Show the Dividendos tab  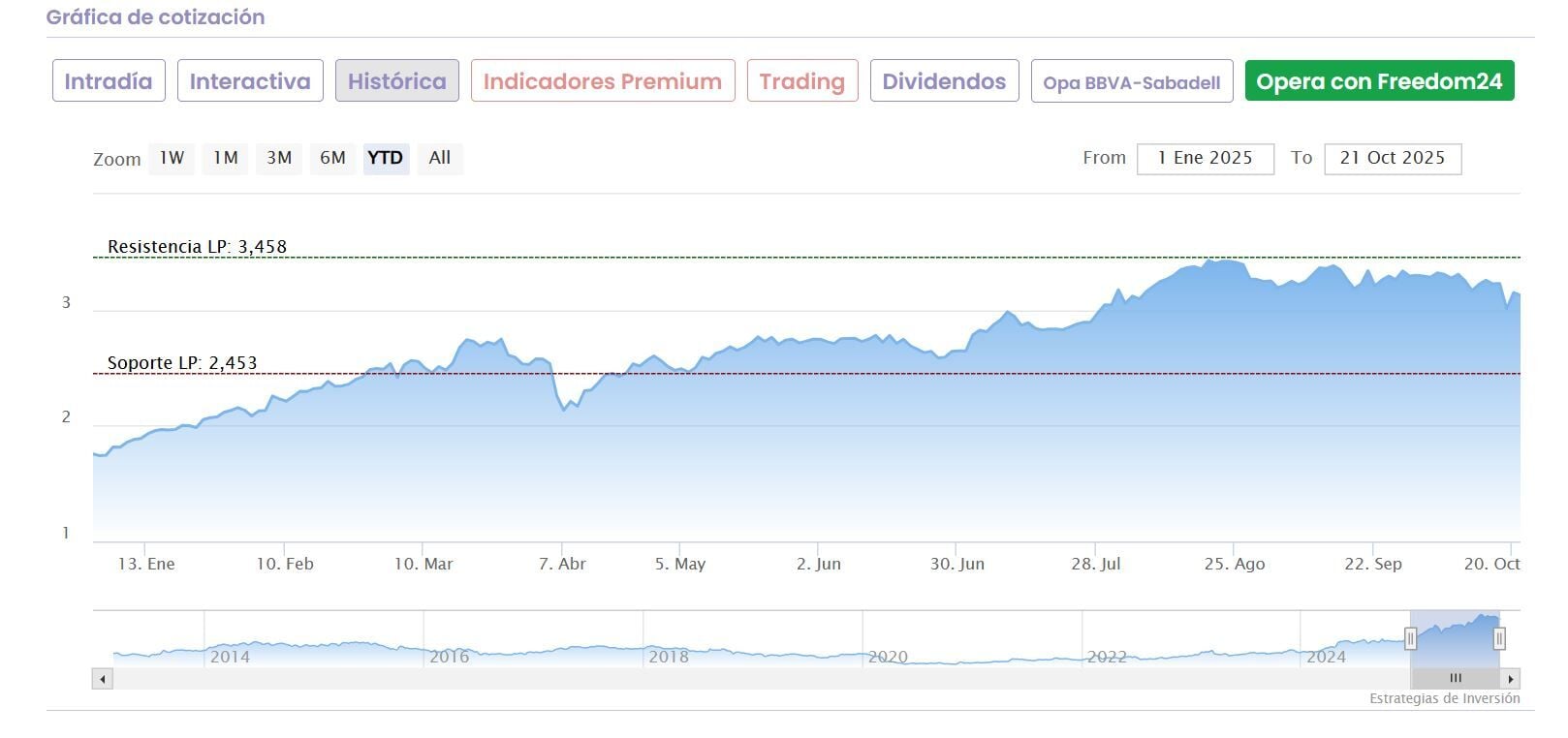click(x=944, y=81)
